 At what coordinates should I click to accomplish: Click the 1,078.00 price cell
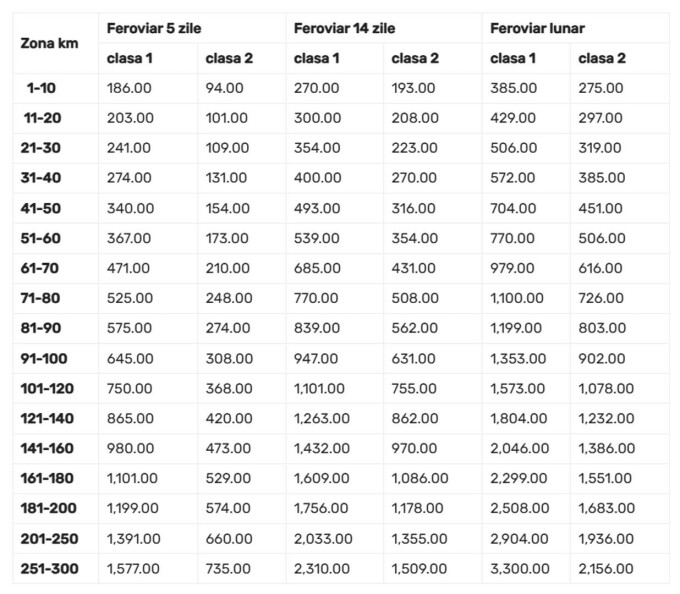click(x=606, y=388)
